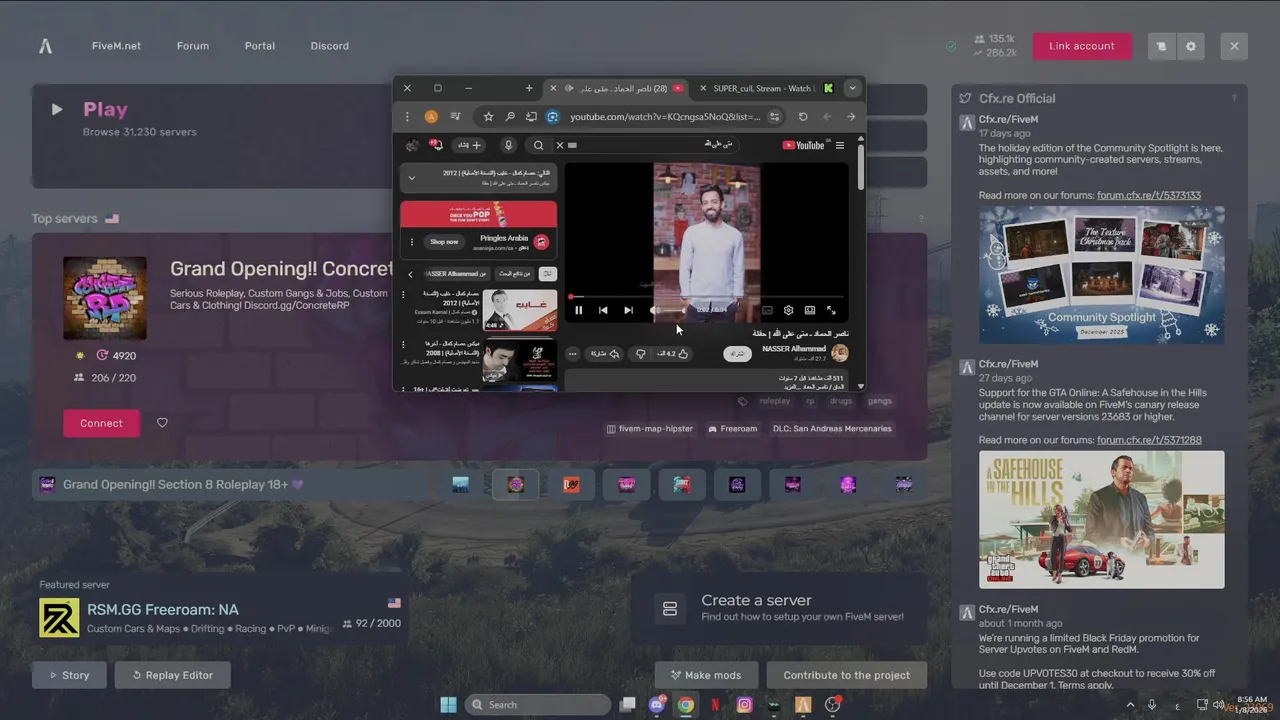Click the Cfx.re Official feed help icon

tap(1234, 98)
